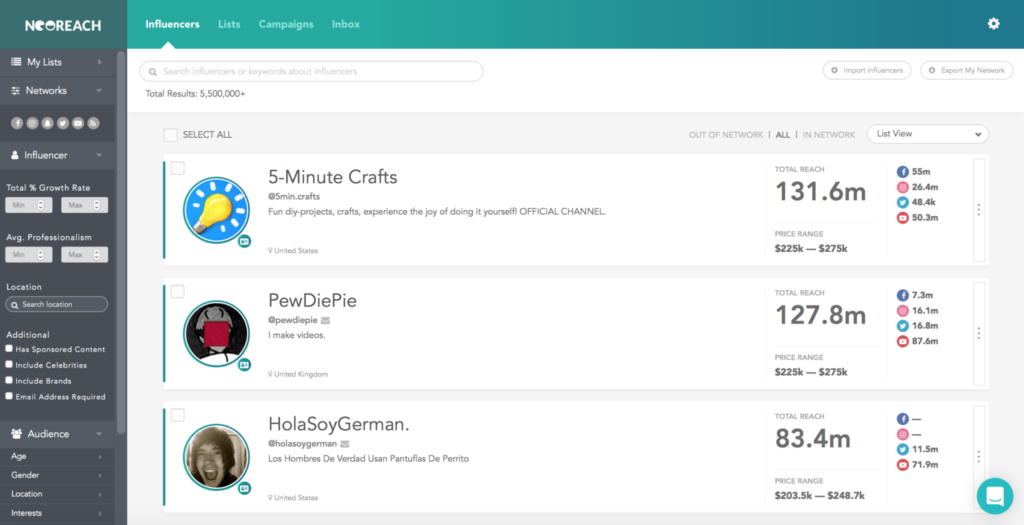Click the Total % Growth Rate Min stepper
The image size is (1024, 525).
click(40, 205)
